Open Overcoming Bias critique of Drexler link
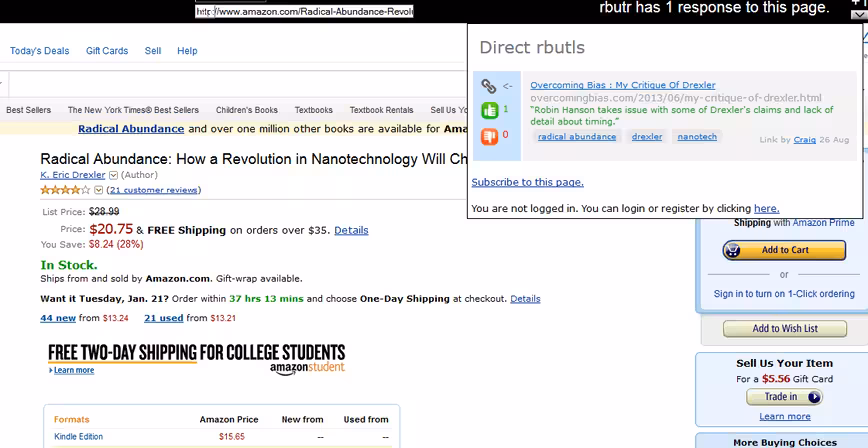The height and width of the screenshot is (448, 868). coord(623,85)
